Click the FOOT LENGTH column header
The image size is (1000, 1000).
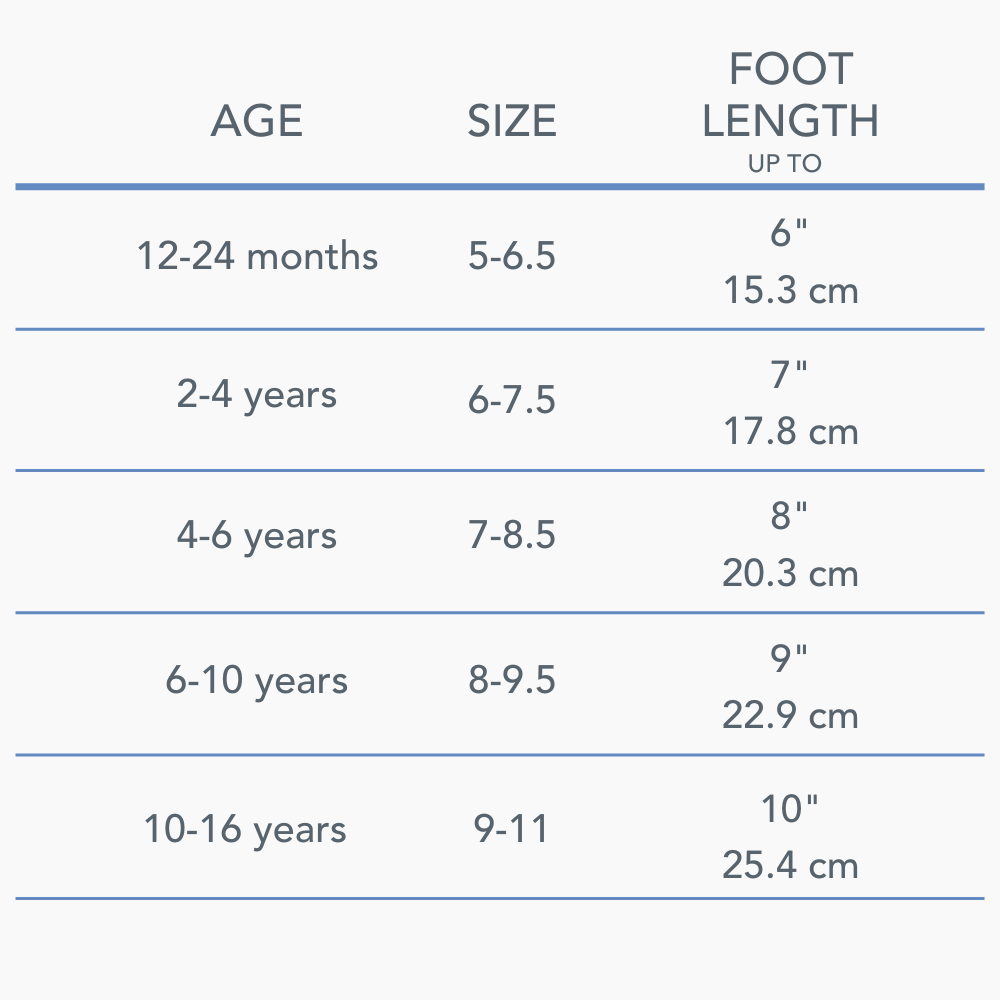pyautogui.click(x=790, y=96)
